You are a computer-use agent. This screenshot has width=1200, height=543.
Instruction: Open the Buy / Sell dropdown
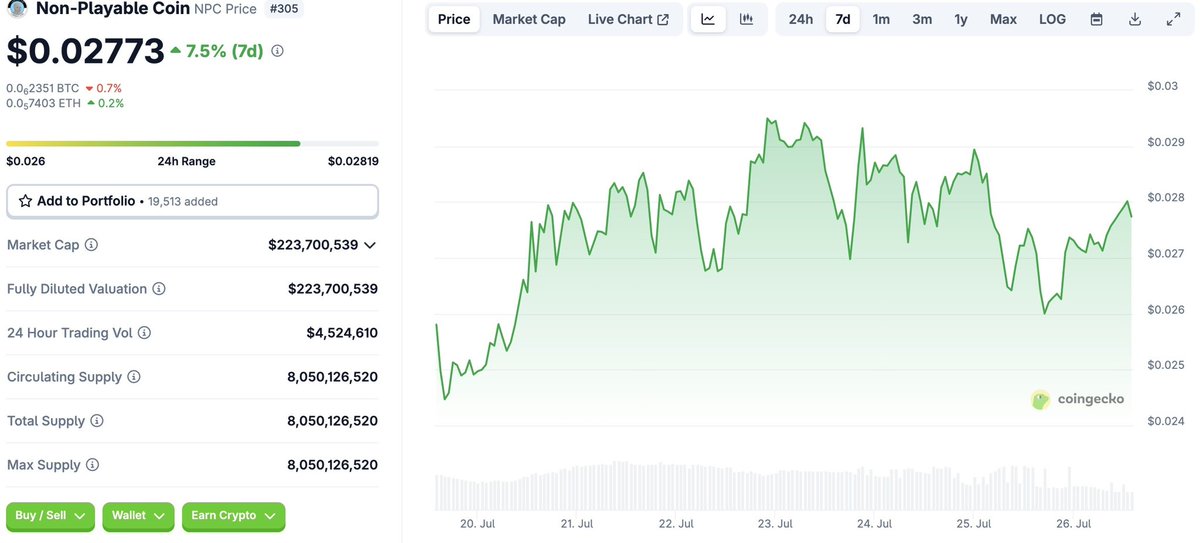coord(50,516)
